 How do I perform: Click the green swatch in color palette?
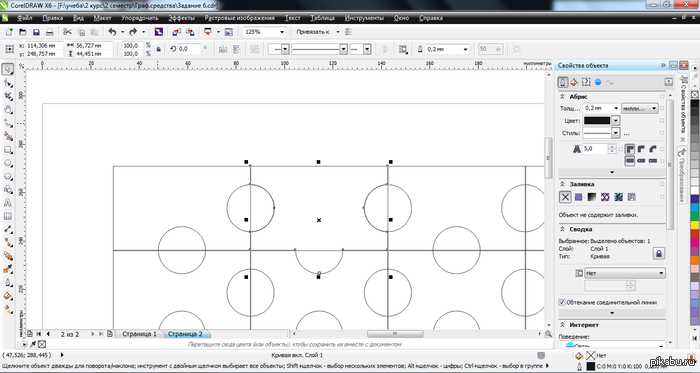[x=695, y=215]
